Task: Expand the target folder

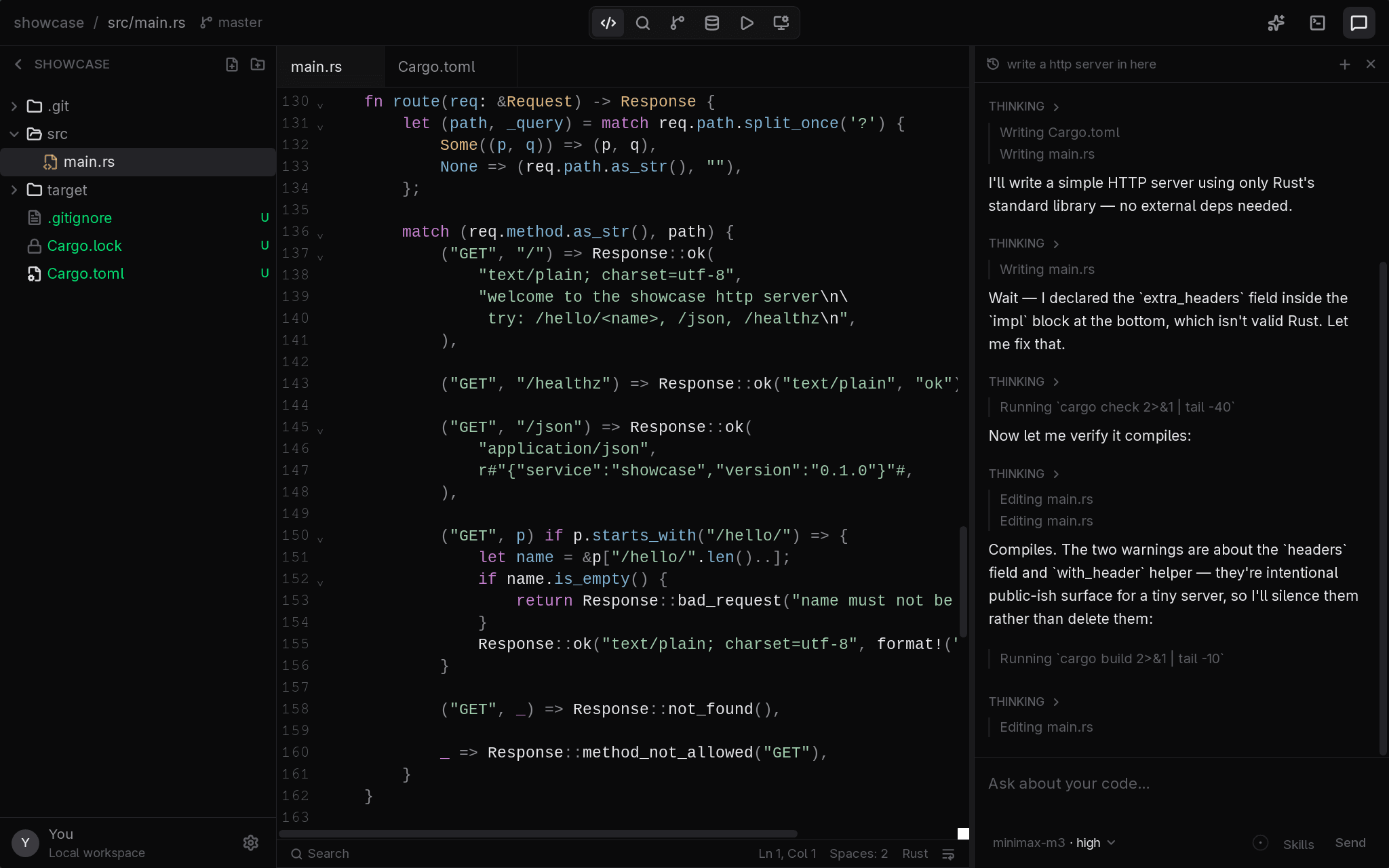Action: pos(14,190)
